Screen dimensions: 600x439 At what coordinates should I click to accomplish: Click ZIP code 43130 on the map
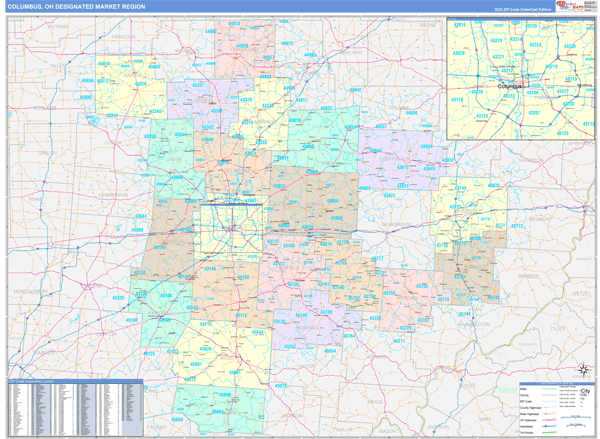tap(293, 284)
